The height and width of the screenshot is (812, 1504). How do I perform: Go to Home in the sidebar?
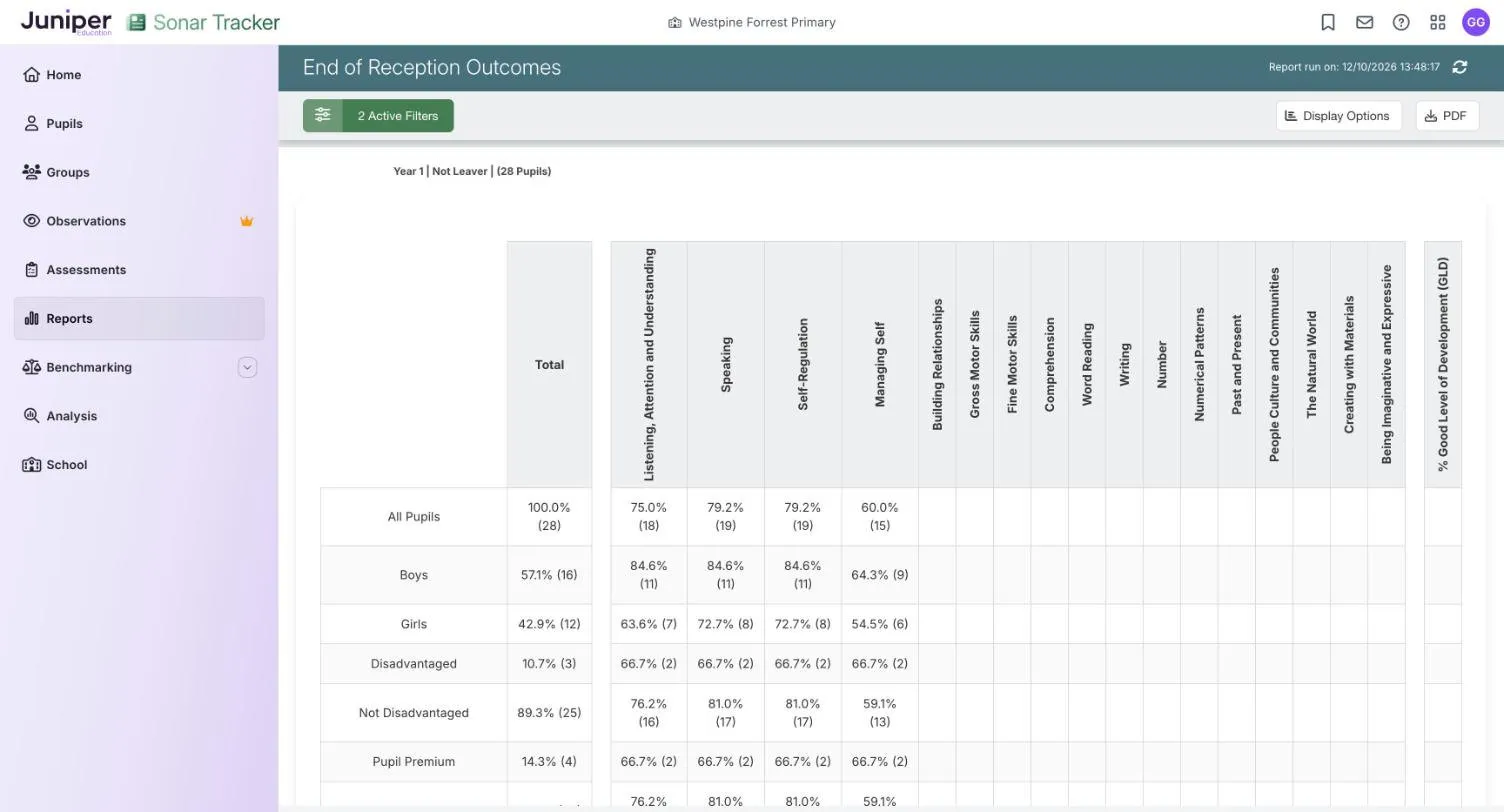click(x=139, y=75)
